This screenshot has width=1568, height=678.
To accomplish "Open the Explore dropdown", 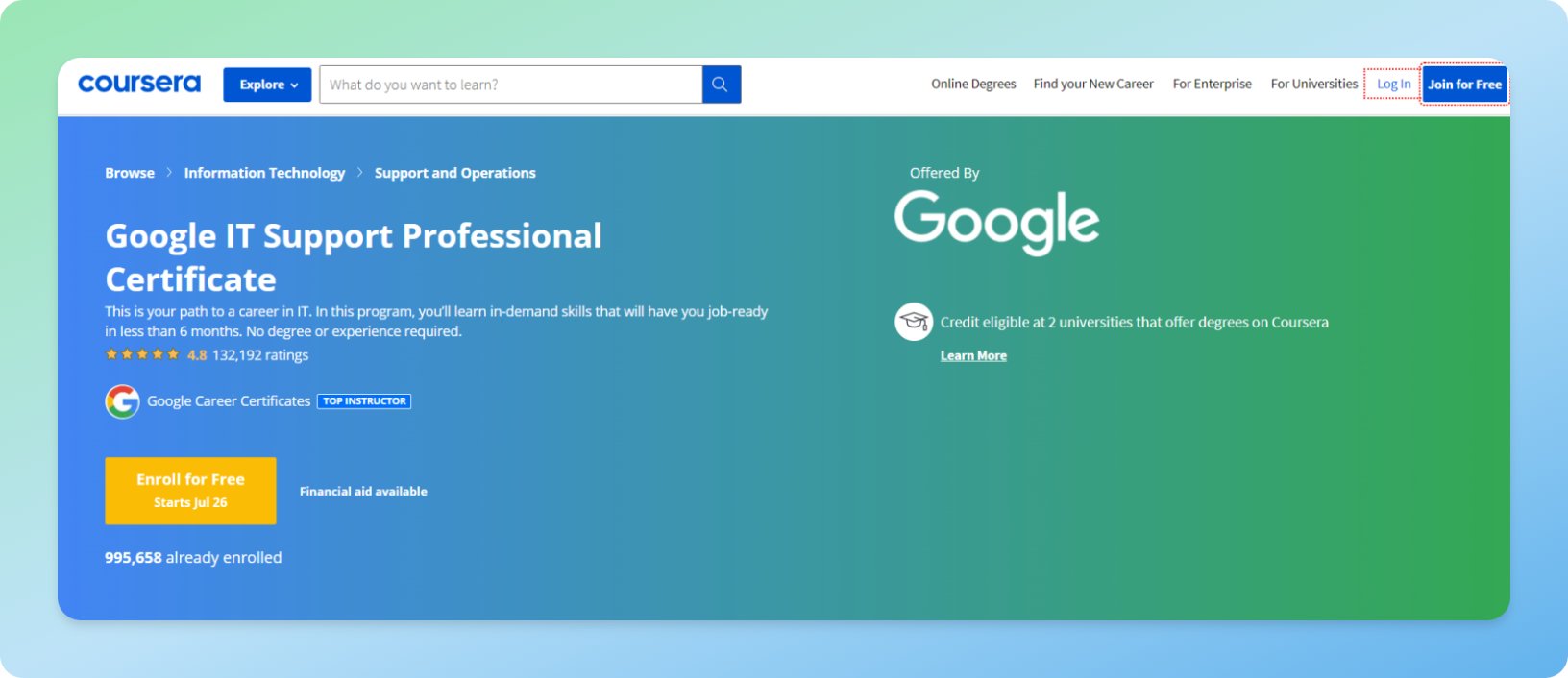I will 267,85.
